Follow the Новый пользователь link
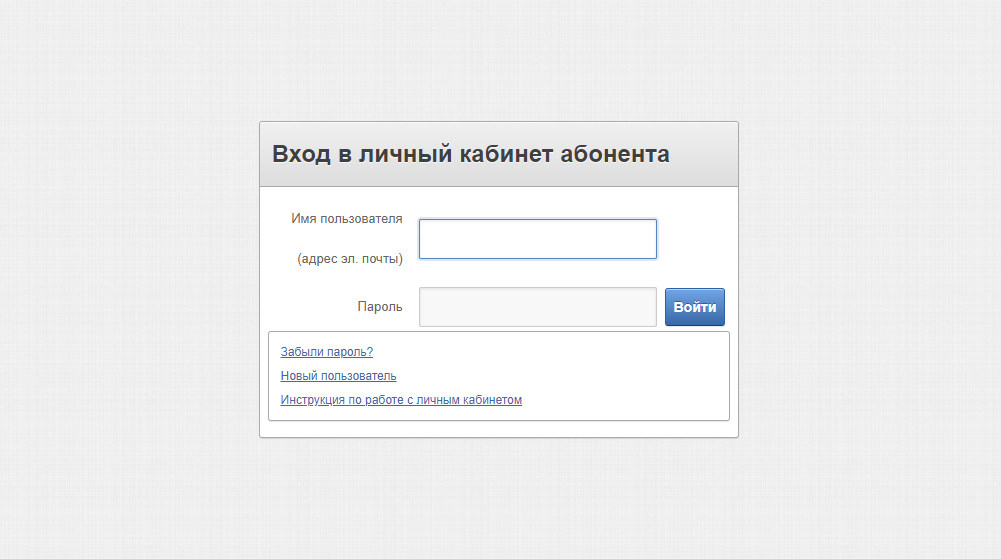Image resolution: width=1001 pixels, height=559 pixels. [338, 376]
